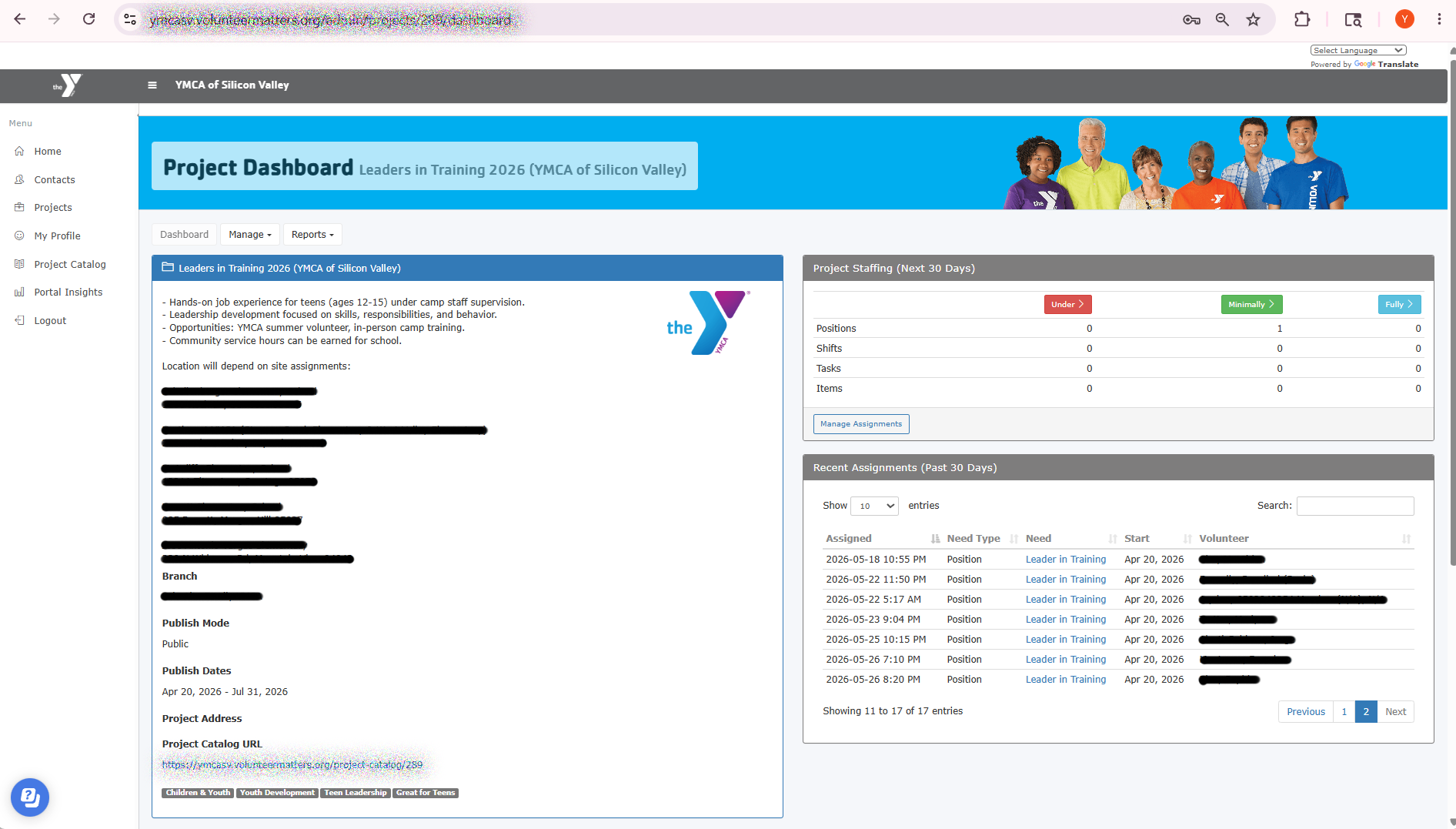Toggle the sidebar with the hamburger icon
Image resolution: width=1456 pixels, height=829 pixels.
(152, 85)
